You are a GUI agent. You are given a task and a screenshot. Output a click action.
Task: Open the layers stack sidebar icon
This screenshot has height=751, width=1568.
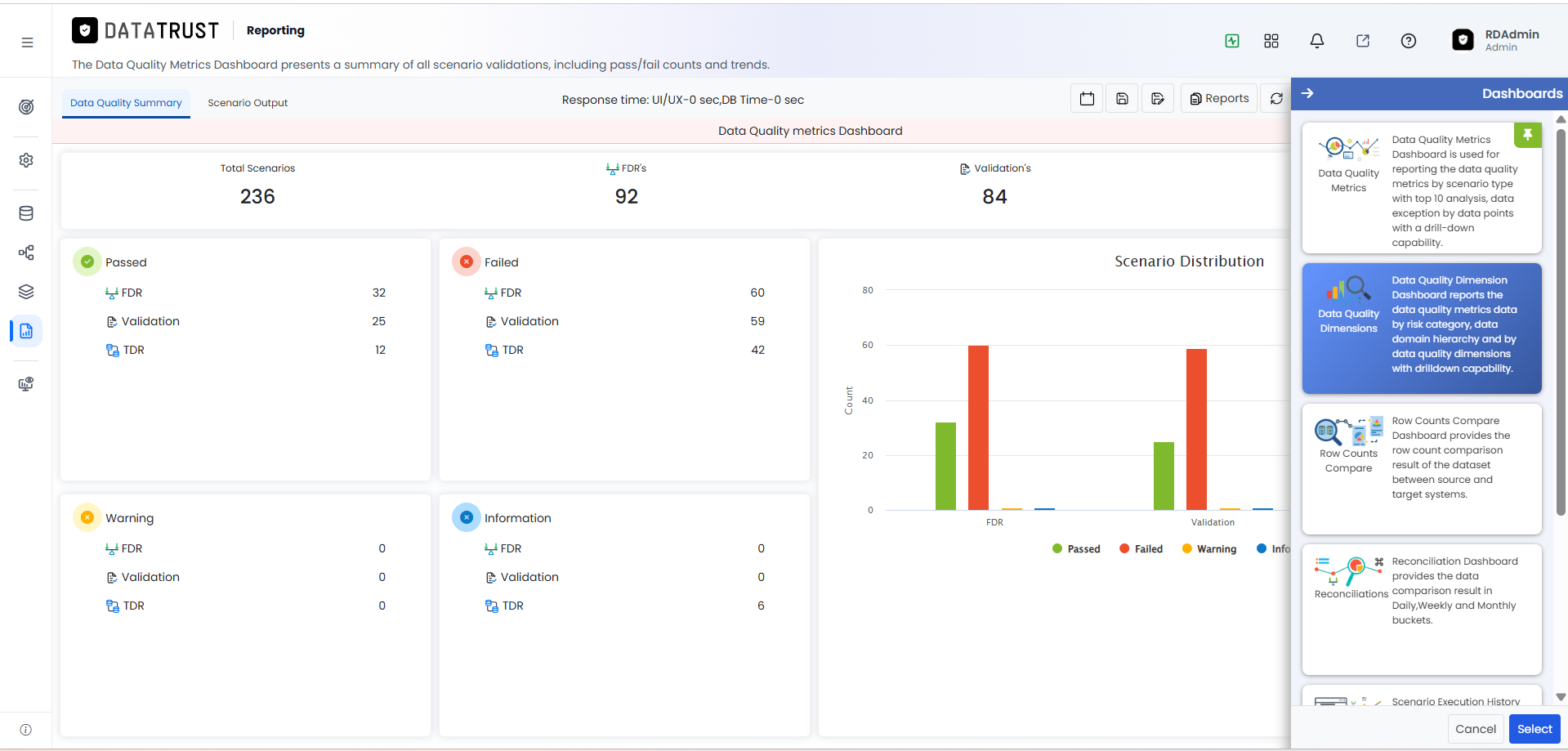pyautogui.click(x=26, y=292)
